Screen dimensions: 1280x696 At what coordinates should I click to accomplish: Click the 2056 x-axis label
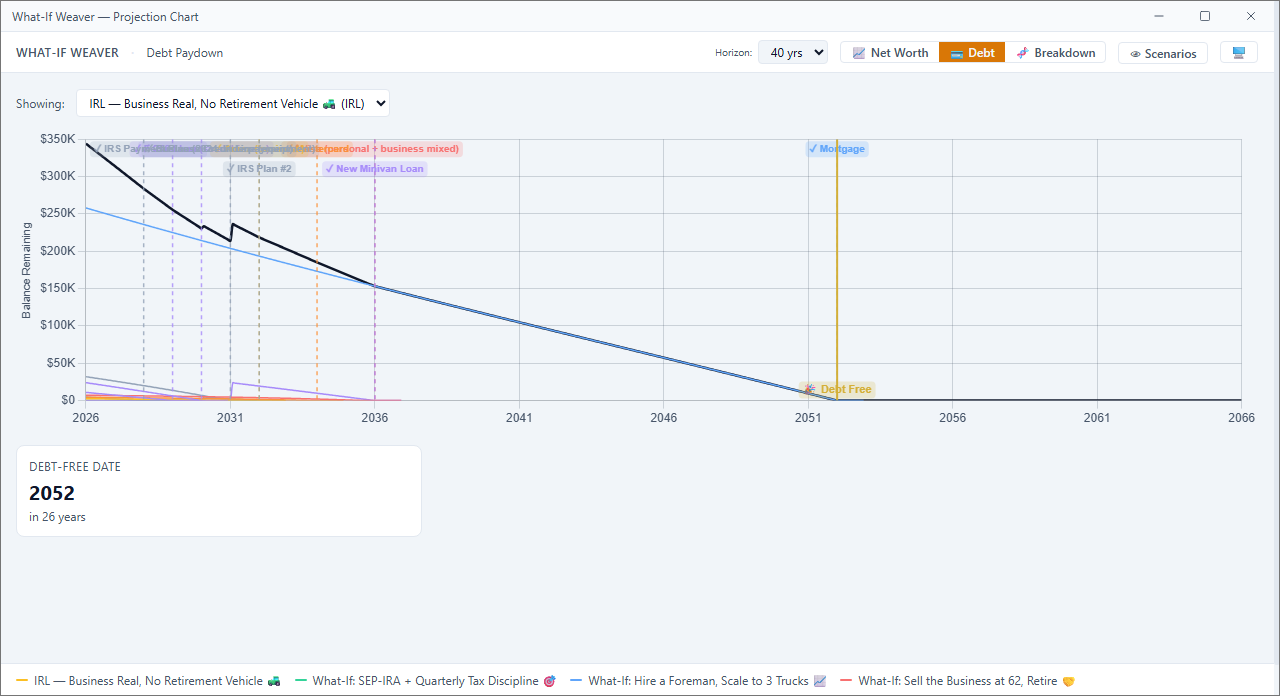tap(953, 418)
